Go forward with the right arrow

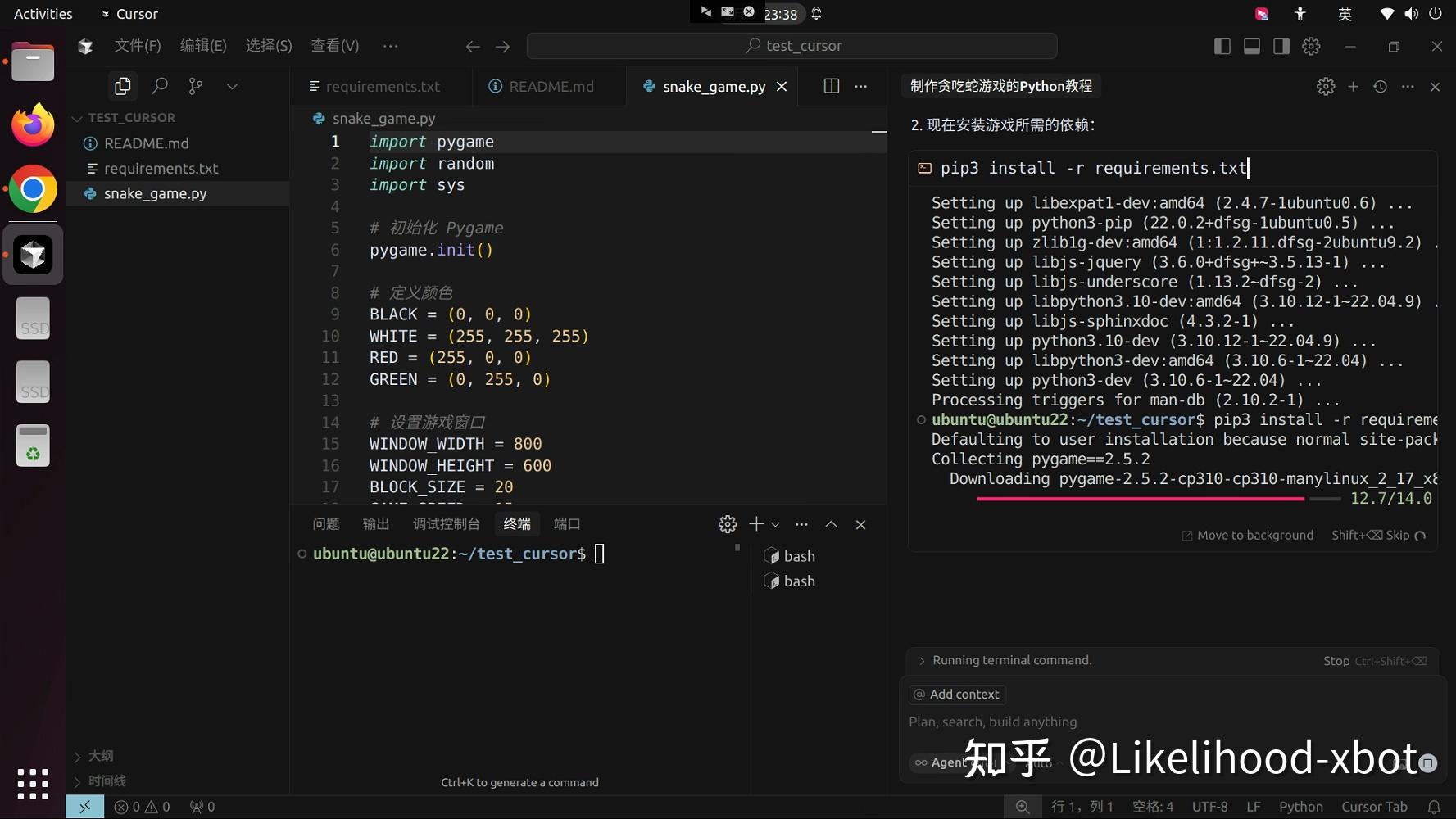pyautogui.click(x=502, y=47)
